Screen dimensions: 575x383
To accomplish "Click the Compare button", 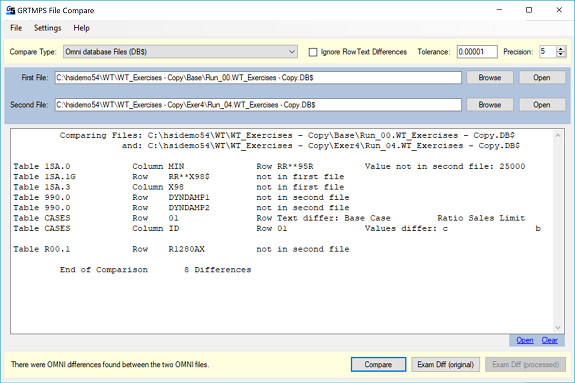I will point(378,364).
